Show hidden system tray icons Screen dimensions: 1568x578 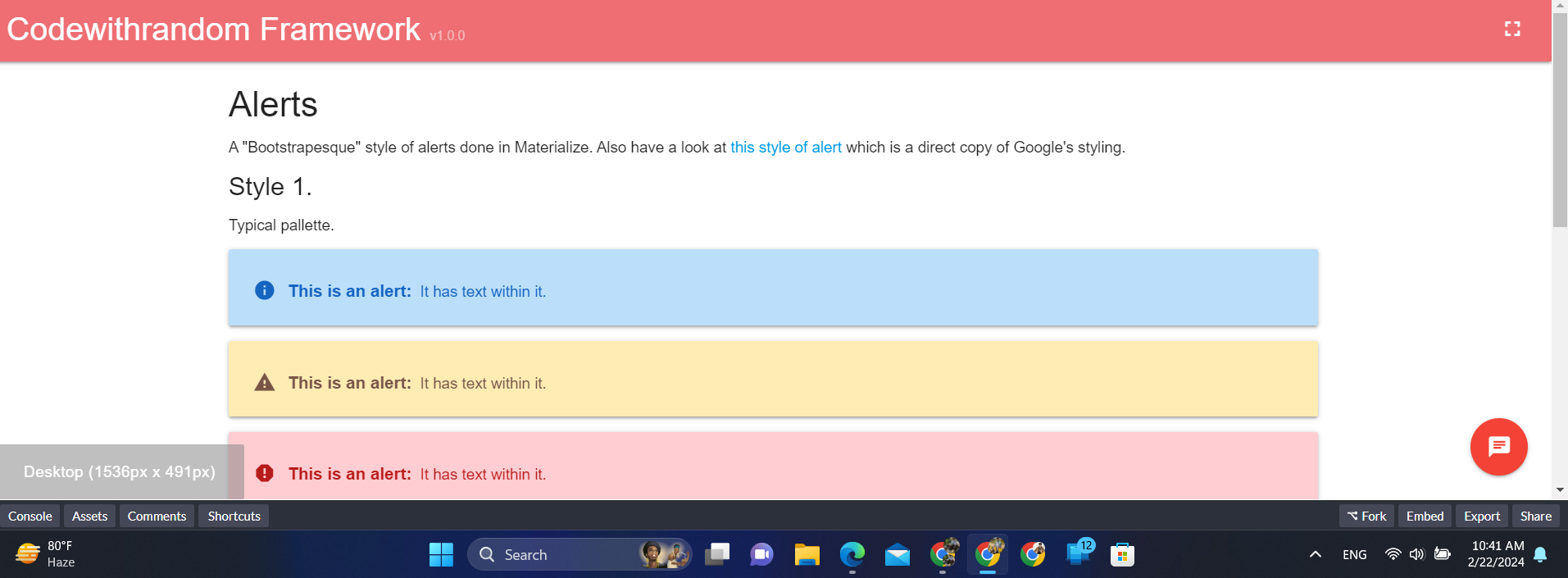click(x=1315, y=555)
